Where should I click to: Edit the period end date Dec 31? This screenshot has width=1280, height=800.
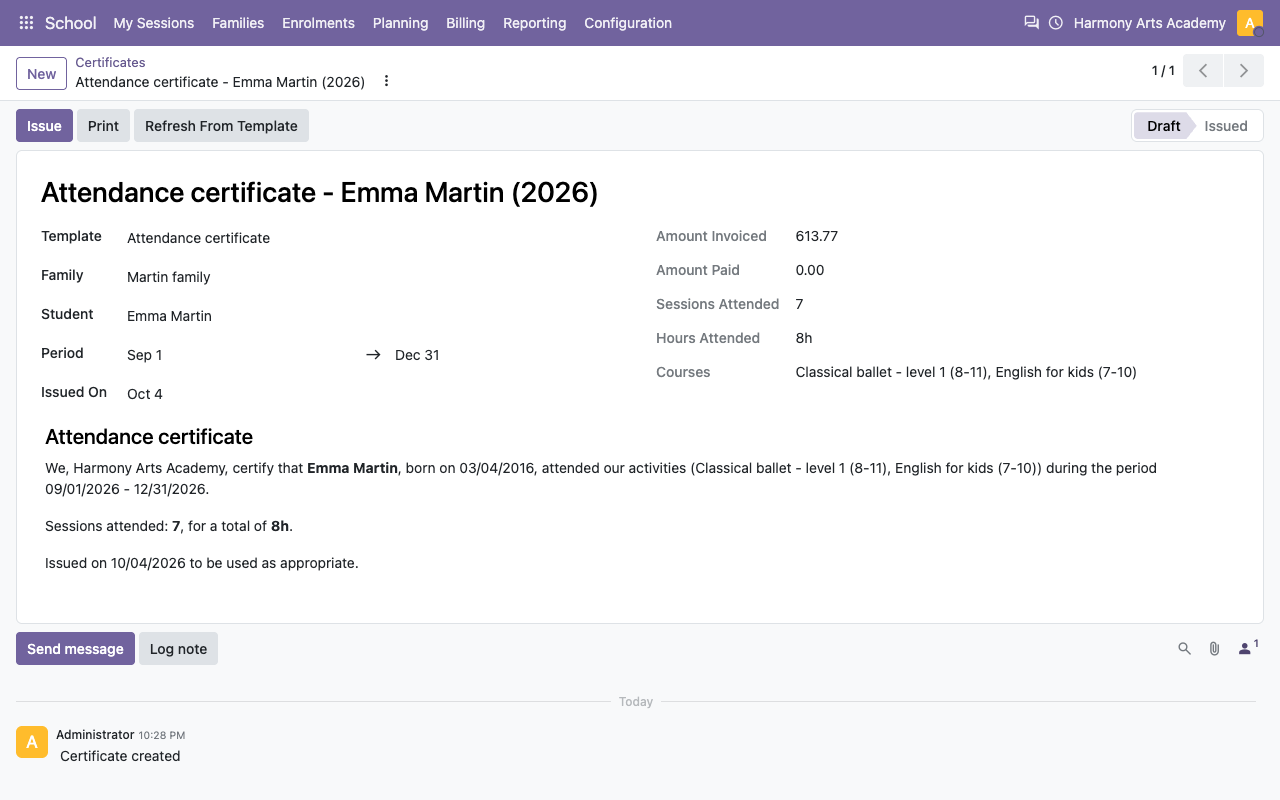508,355
